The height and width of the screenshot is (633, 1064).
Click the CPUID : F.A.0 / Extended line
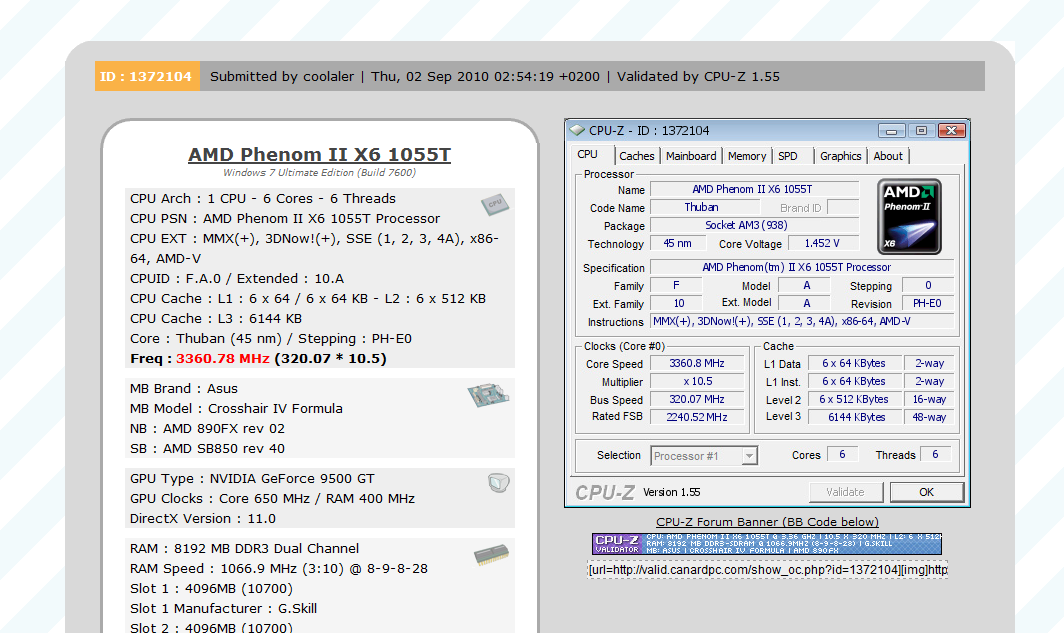pos(237,278)
